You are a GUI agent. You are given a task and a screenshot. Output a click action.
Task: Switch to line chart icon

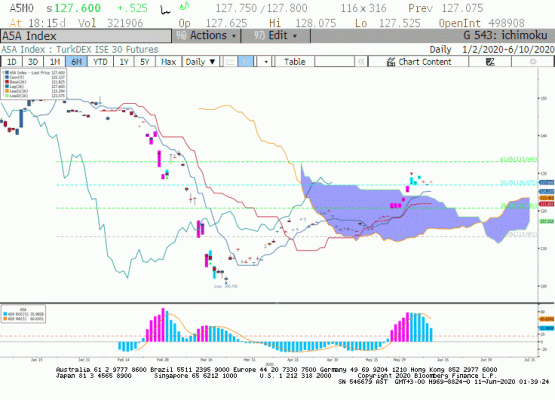pos(230,62)
